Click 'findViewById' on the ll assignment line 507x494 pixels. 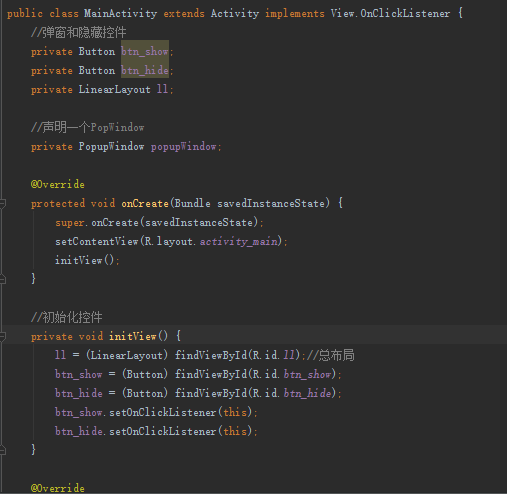pyautogui.click(x=211, y=355)
